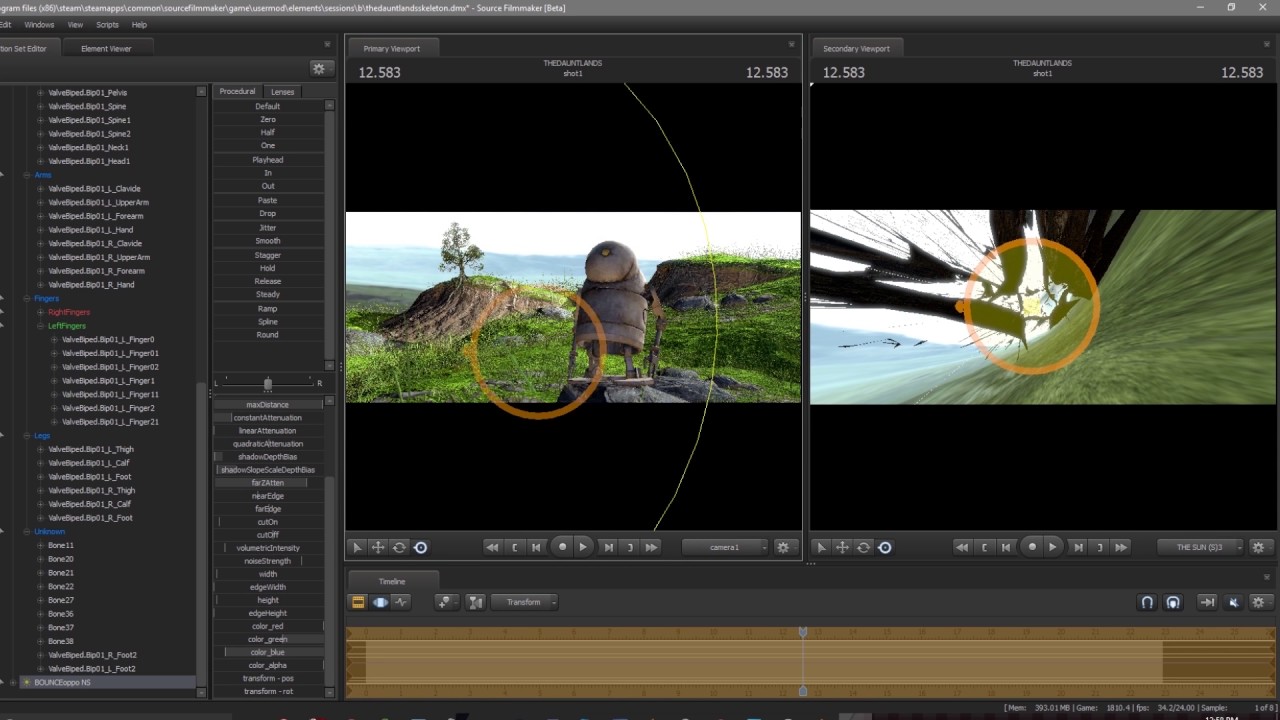This screenshot has height=720, width=1280.
Task: Toggle timeline audio mute icon
Action: 1233,602
